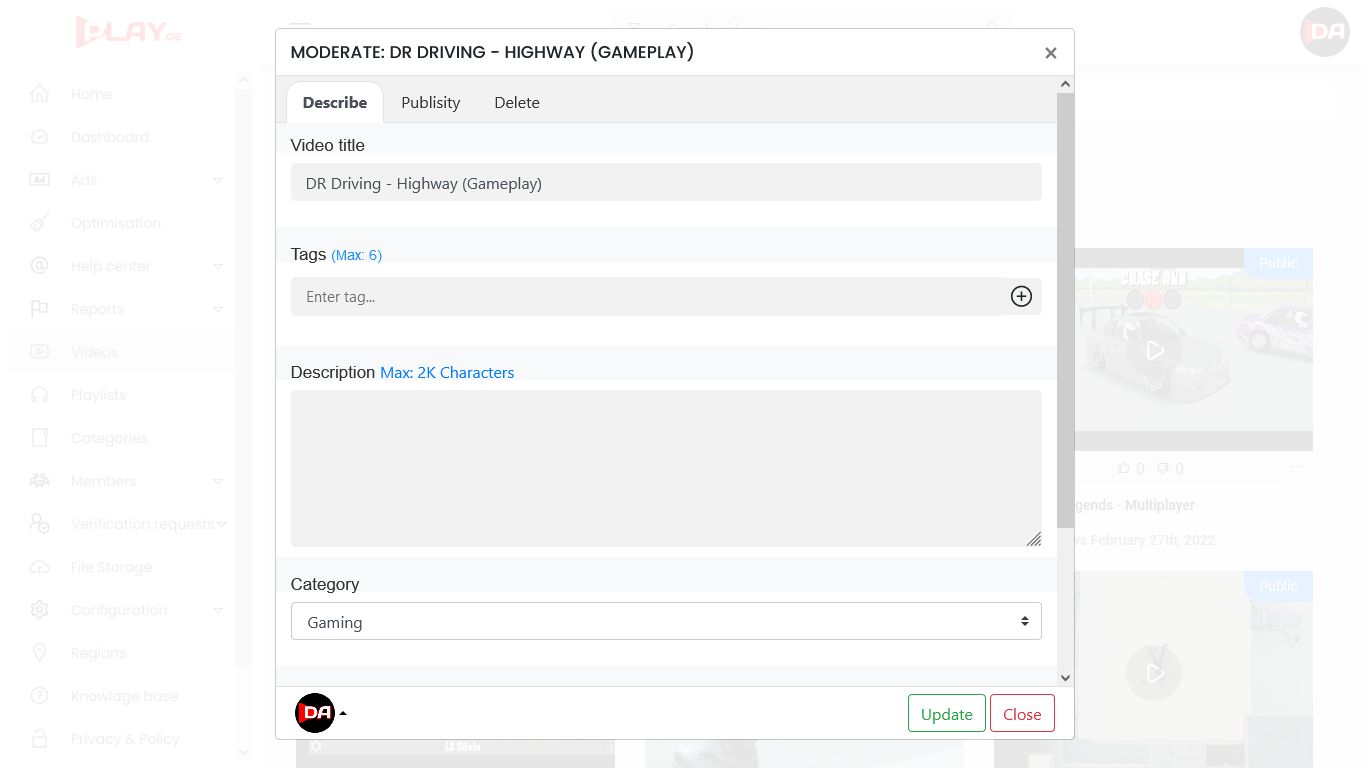Image resolution: width=1366 pixels, height=768 pixels.
Task: Open the DA profile avatar in the top-right header
Action: pyautogui.click(x=1325, y=32)
